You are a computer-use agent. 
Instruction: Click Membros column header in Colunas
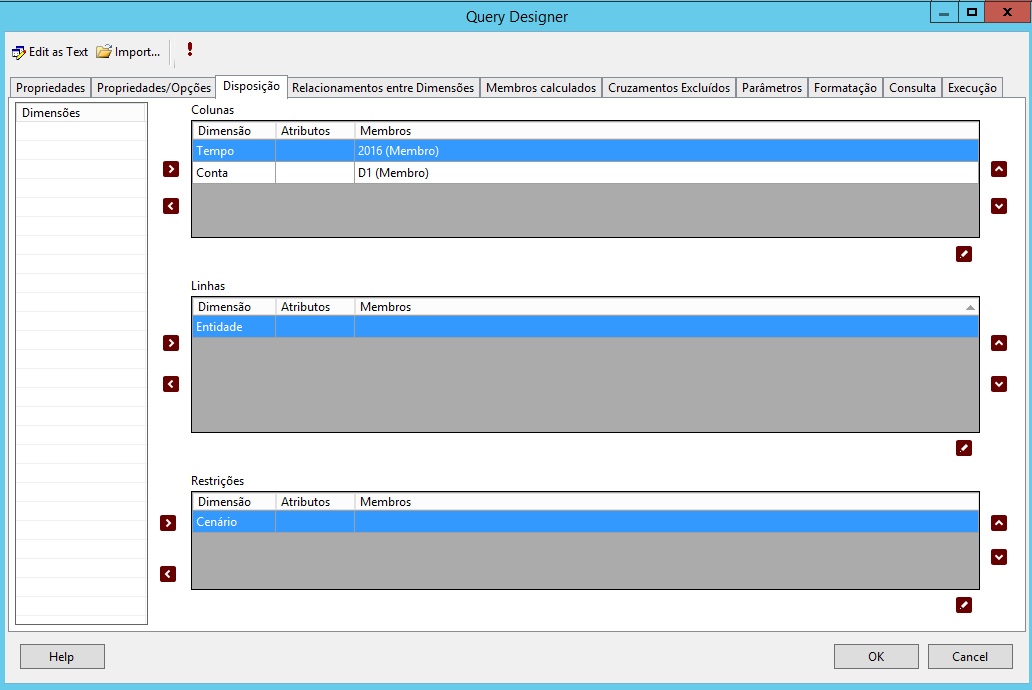click(x=666, y=130)
